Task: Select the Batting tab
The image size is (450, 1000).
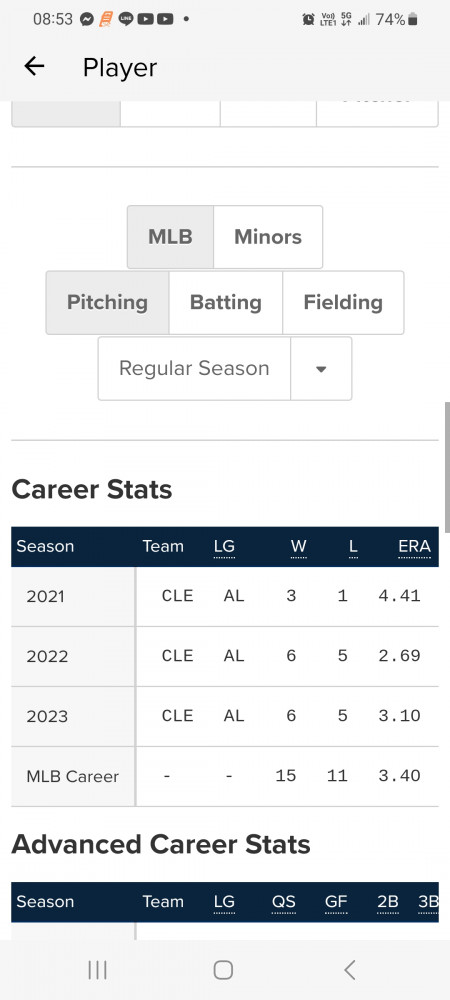Action: (x=226, y=302)
